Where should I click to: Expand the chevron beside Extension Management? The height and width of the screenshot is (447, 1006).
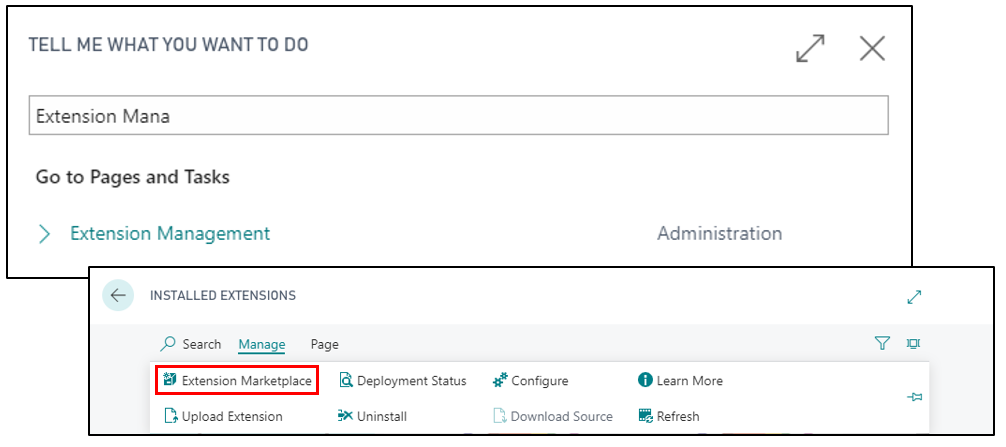tap(44, 234)
